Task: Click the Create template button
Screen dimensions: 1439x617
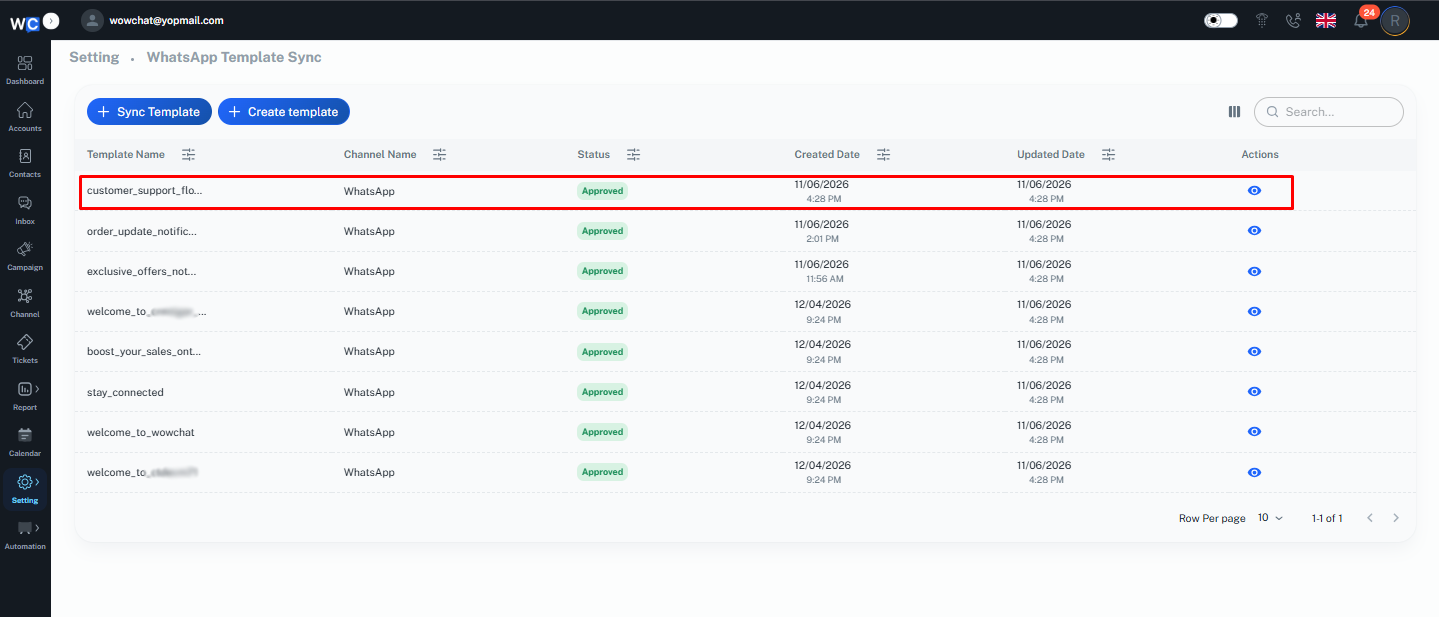Action: coord(284,112)
